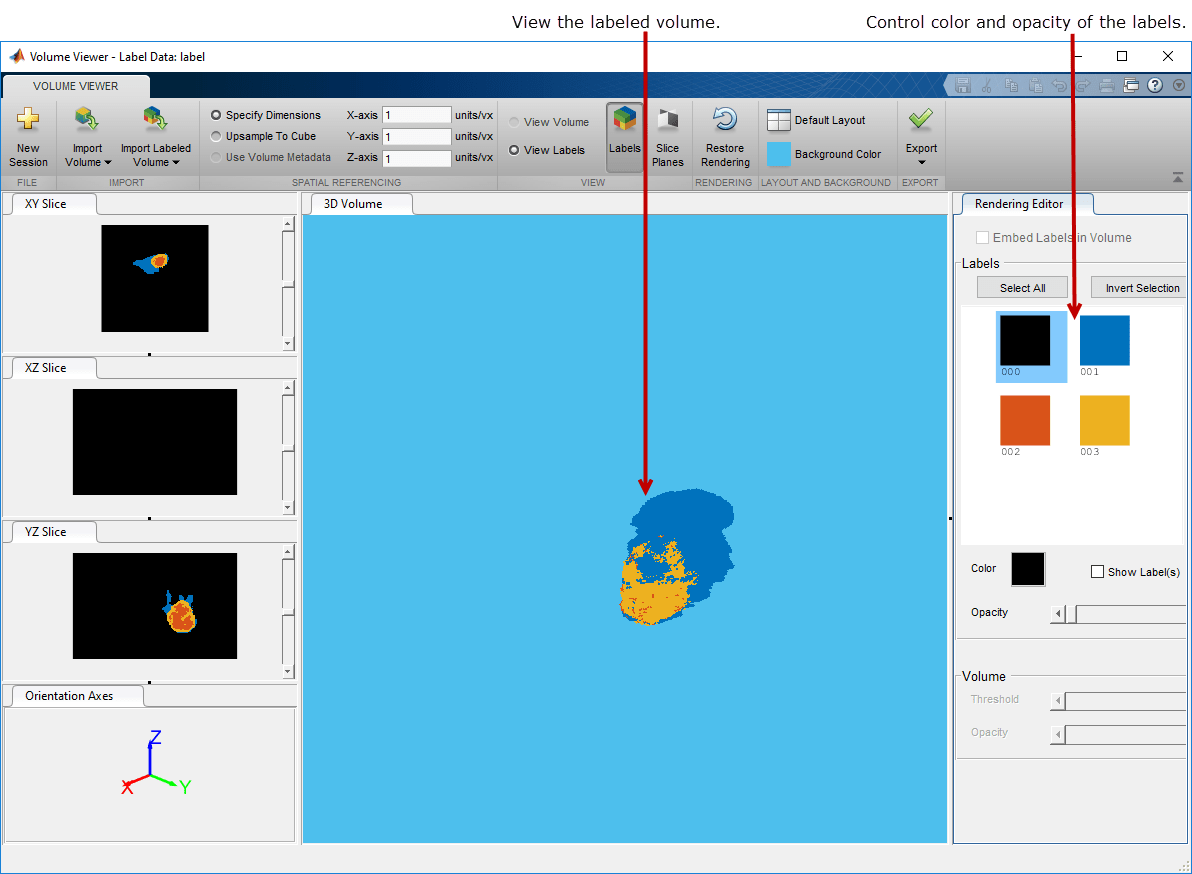
Task: Click the undo icon in quick toolbar
Action: (1059, 85)
